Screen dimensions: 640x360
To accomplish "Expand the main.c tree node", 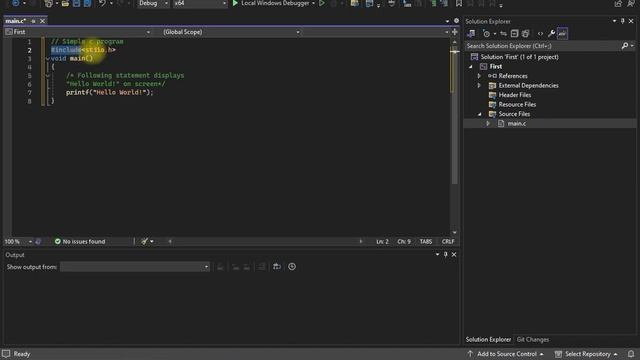I will click(488, 123).
